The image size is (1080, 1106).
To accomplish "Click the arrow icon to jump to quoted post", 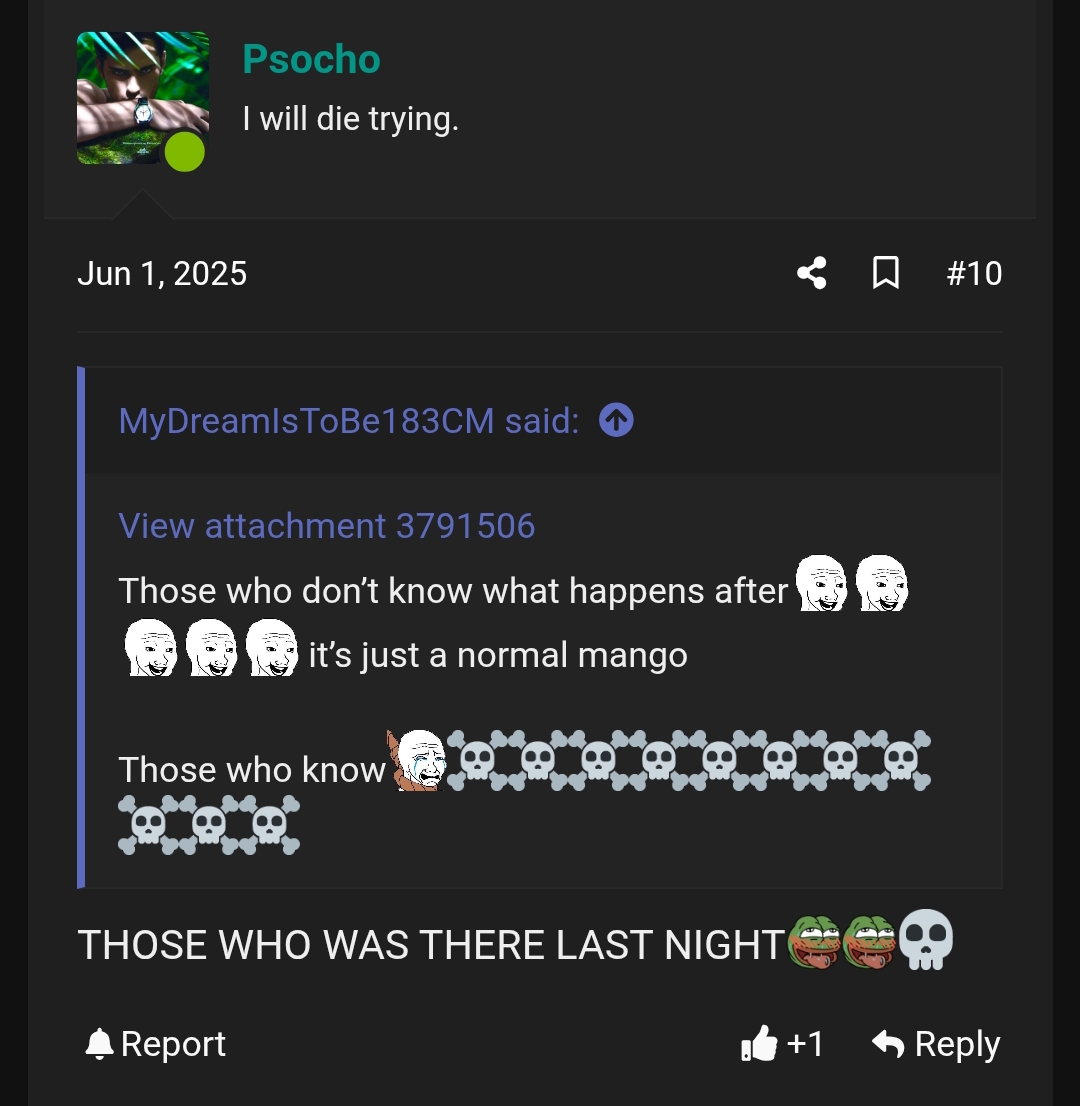I will pyautogui.click(x=616, y=420).
